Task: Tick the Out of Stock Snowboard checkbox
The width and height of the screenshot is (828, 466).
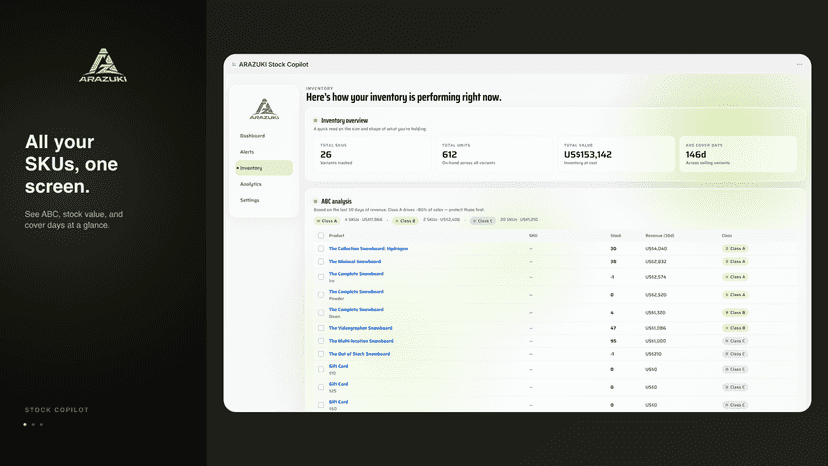Action: (x=321, y=354)
